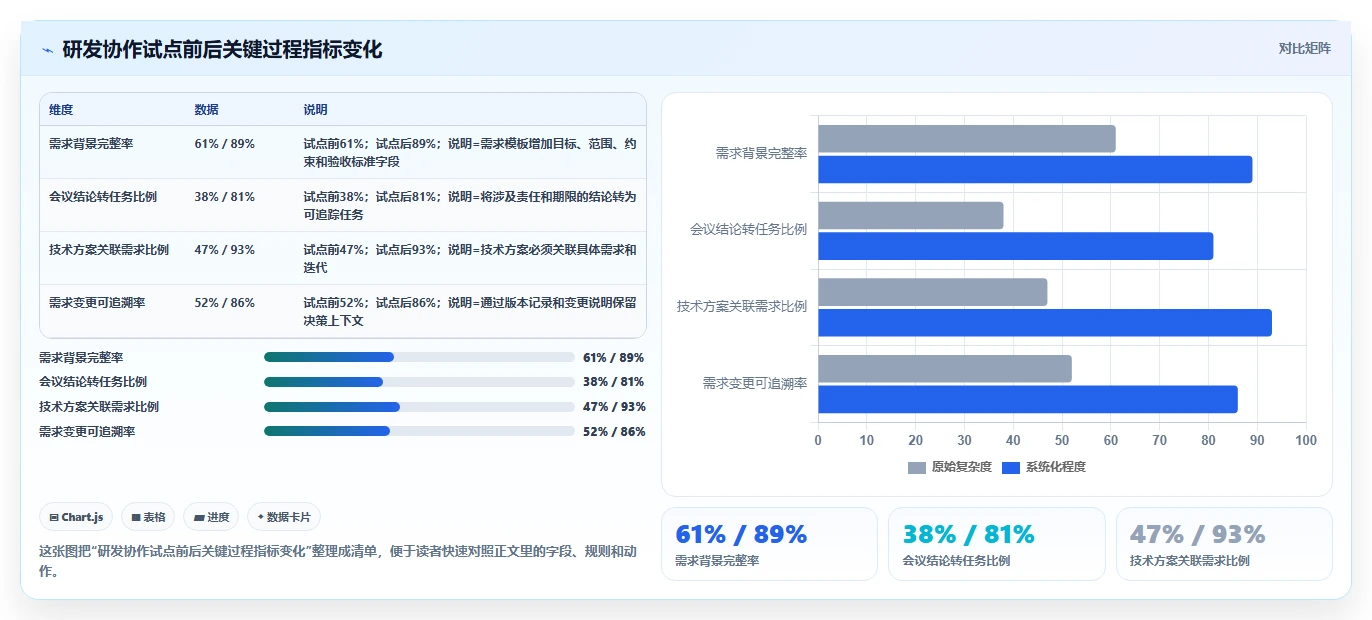Viewport: 1372px width, 620px height.
Task: Click 38% / 81% value right of progress bar
Action: coord(614,382)
